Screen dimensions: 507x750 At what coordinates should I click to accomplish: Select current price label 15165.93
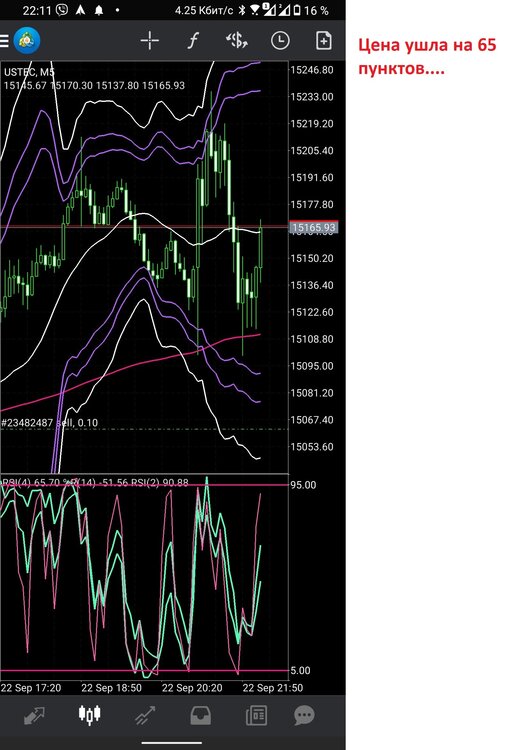point(314,227)
